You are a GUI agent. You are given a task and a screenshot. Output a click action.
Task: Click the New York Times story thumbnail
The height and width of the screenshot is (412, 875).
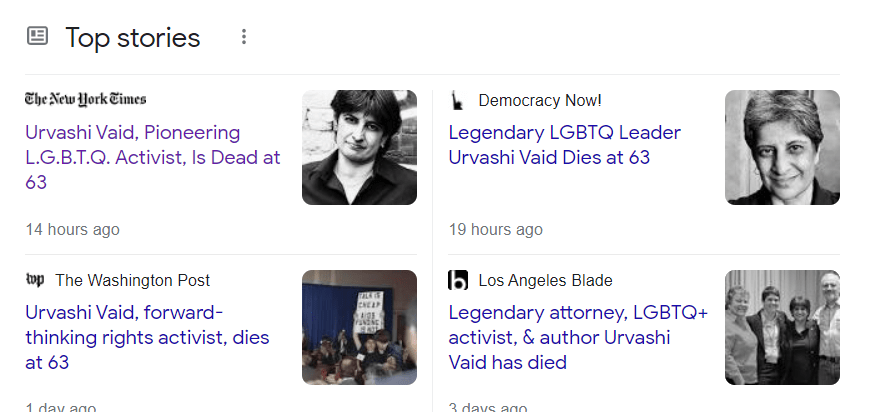point(359,147)
